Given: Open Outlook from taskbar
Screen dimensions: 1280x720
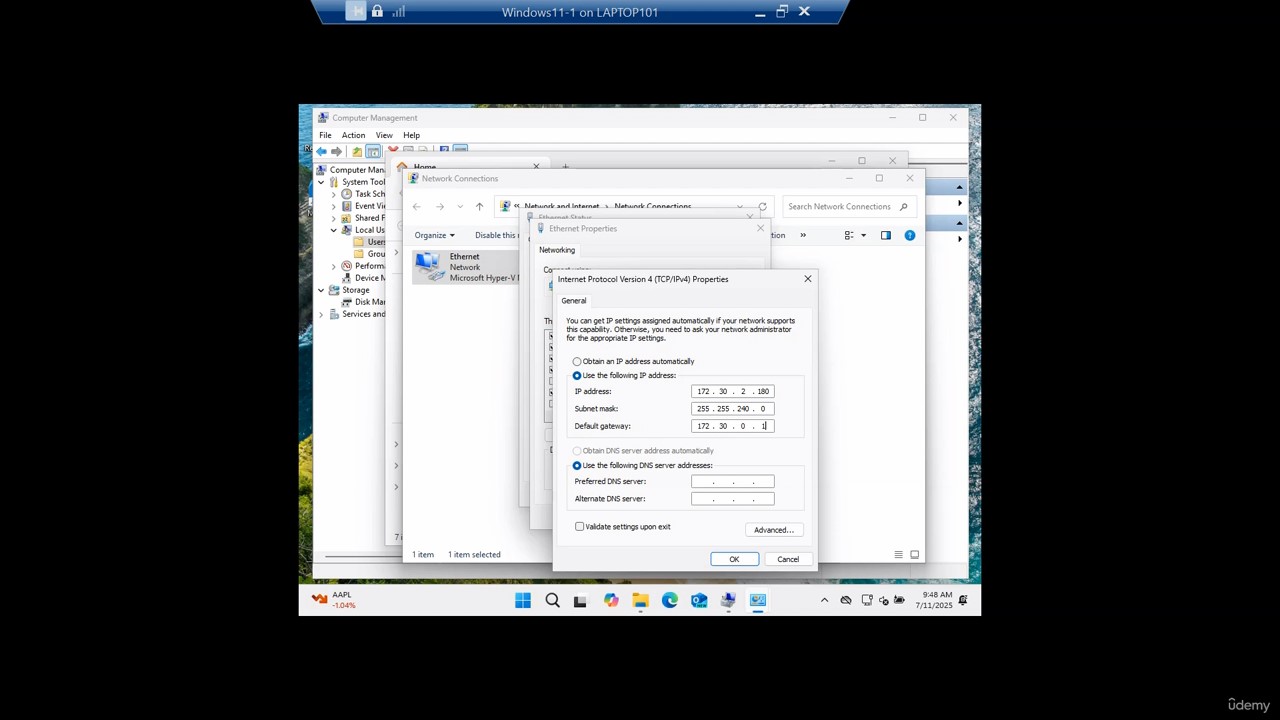Looking at the screenshot, I should coord(699,600).
